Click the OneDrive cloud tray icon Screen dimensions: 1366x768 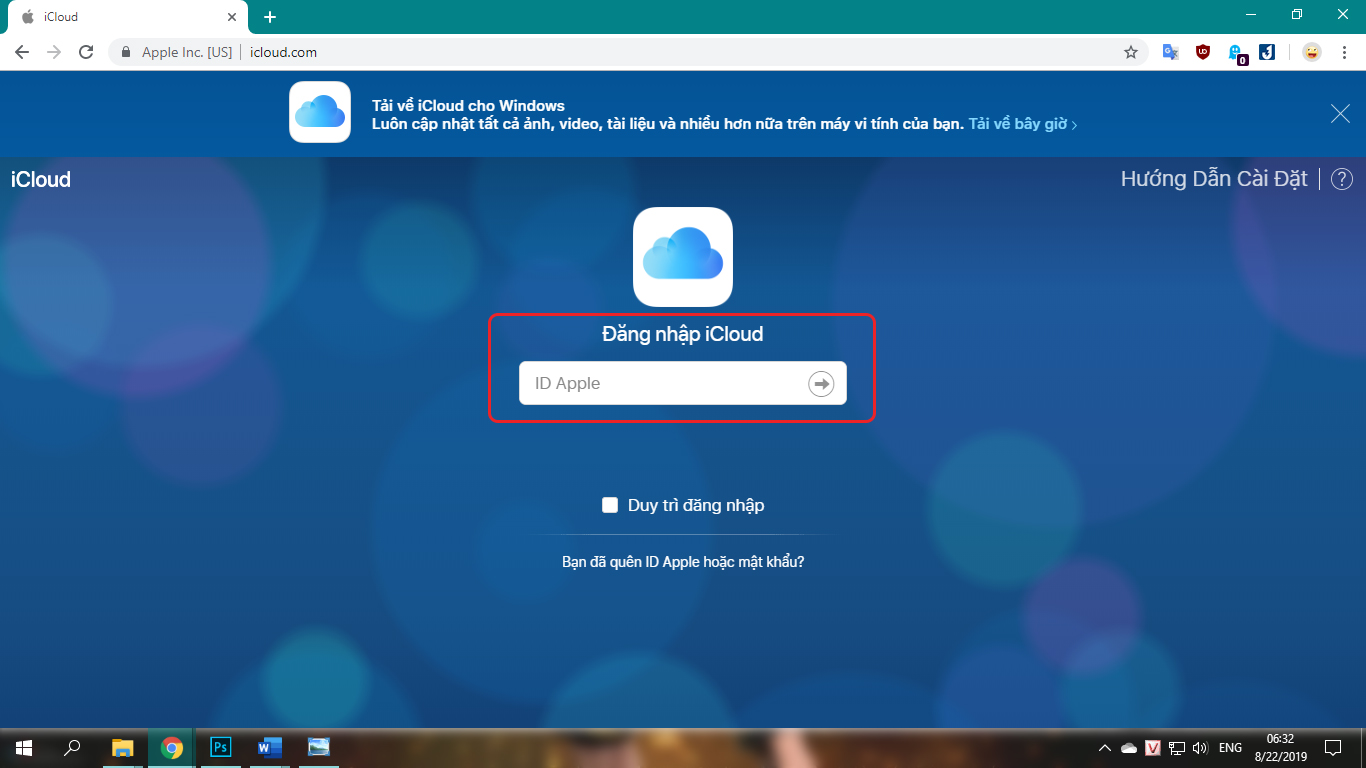click(x=1129, y=748)
